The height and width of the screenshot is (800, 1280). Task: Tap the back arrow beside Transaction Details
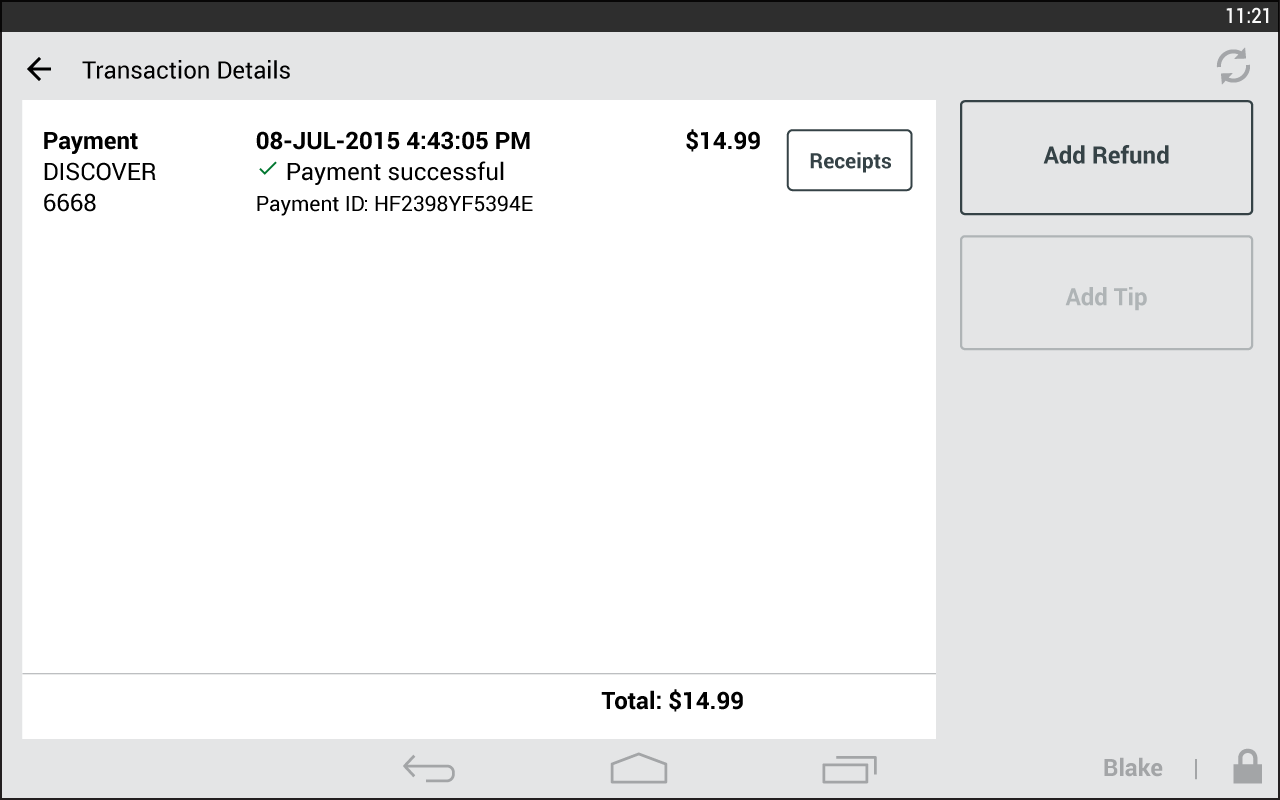point(39,69)
